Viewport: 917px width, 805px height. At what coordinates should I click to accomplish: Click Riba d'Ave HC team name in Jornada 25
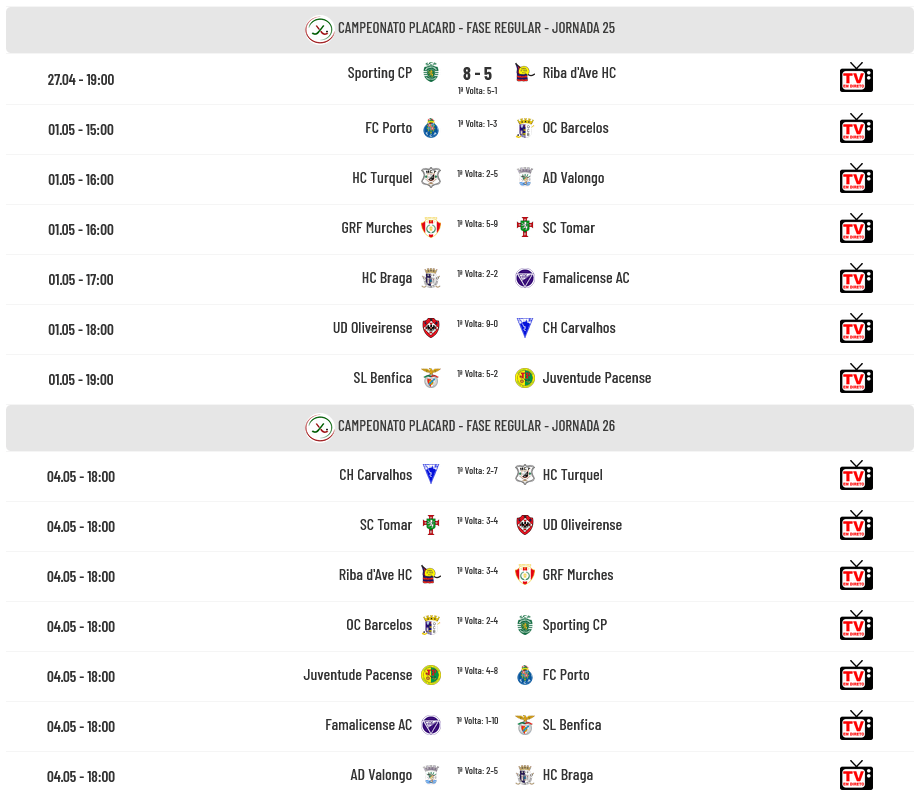(579, 73)
